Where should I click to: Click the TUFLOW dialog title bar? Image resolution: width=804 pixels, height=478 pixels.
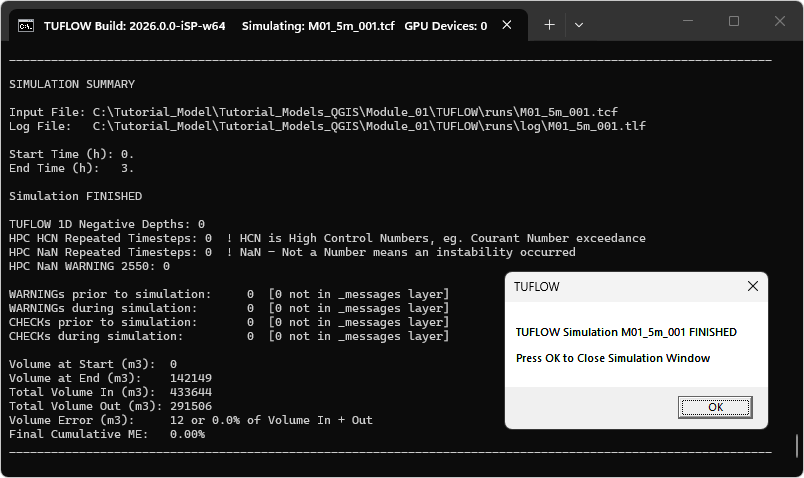[x=620, y=287]
